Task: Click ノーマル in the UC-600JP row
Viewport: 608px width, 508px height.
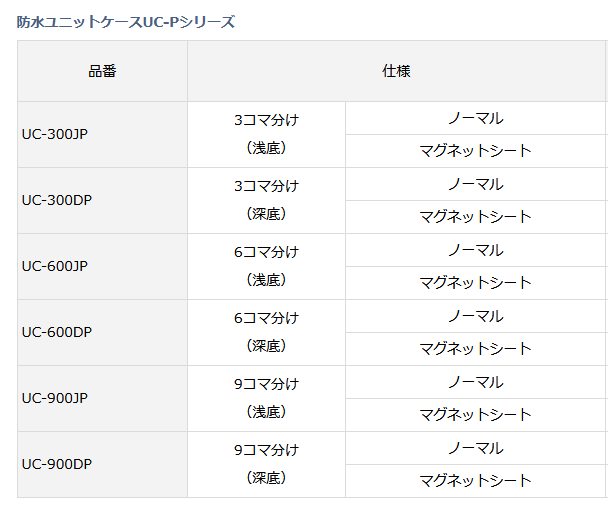Action: point(475,250)
